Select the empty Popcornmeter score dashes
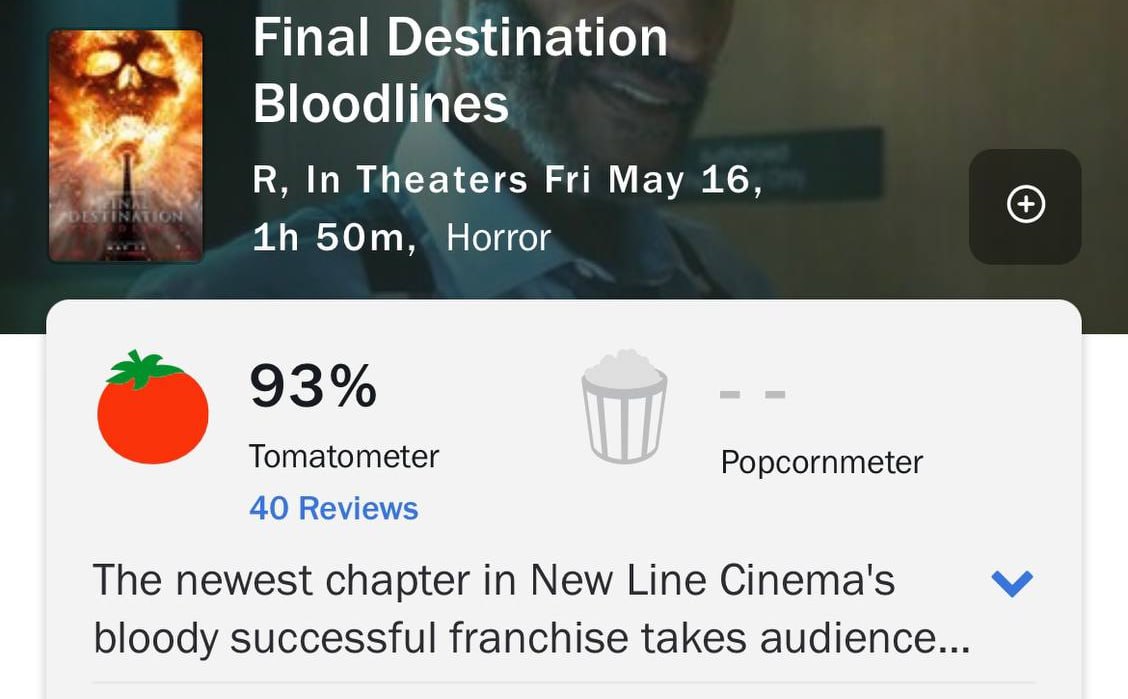The width and height of the screenshot is (1128, 699). (x=752, y=394)
